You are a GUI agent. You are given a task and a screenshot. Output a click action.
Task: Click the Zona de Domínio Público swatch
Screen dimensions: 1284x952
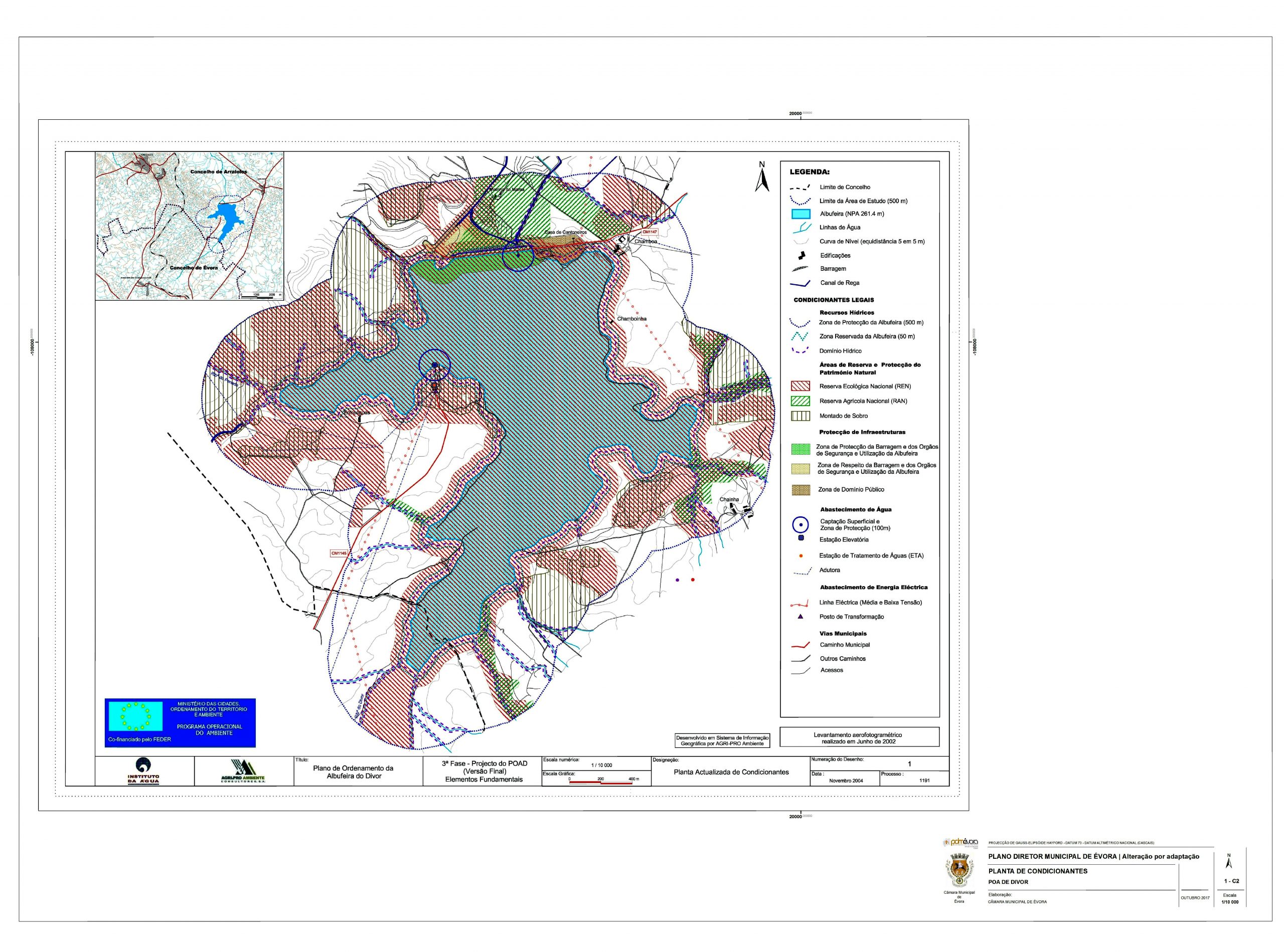pos(801,490)
